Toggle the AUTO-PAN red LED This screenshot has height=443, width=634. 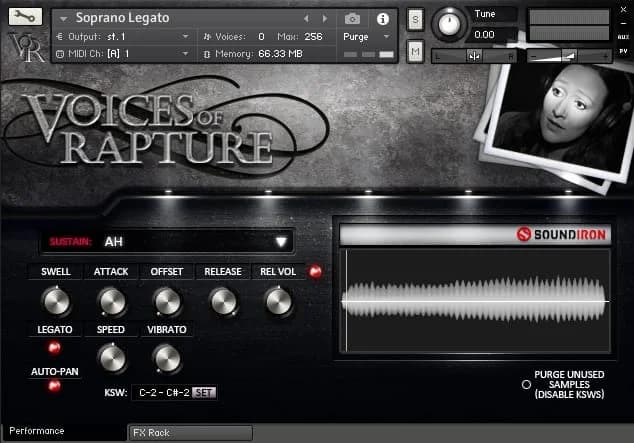coord(55,386)
